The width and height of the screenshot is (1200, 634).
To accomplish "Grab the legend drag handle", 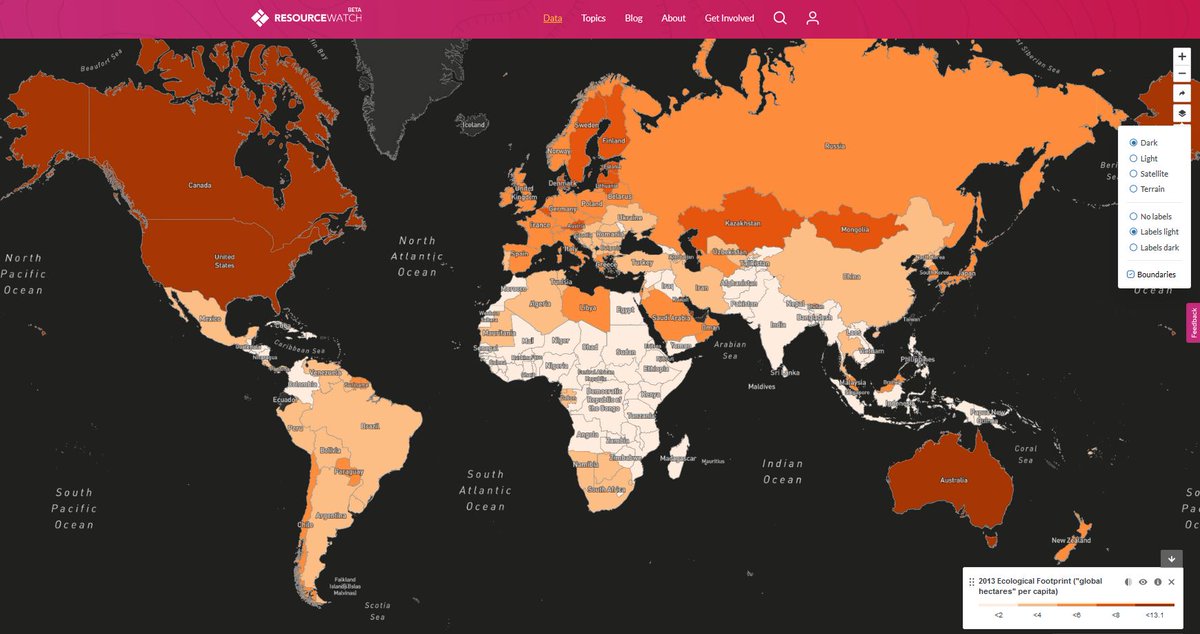I will point(971,582).
